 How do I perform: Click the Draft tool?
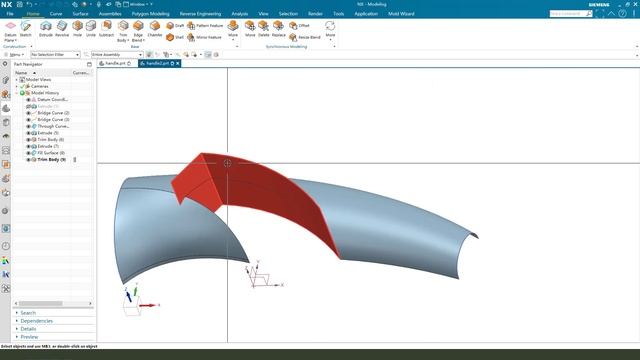click(x=176, y=26)
